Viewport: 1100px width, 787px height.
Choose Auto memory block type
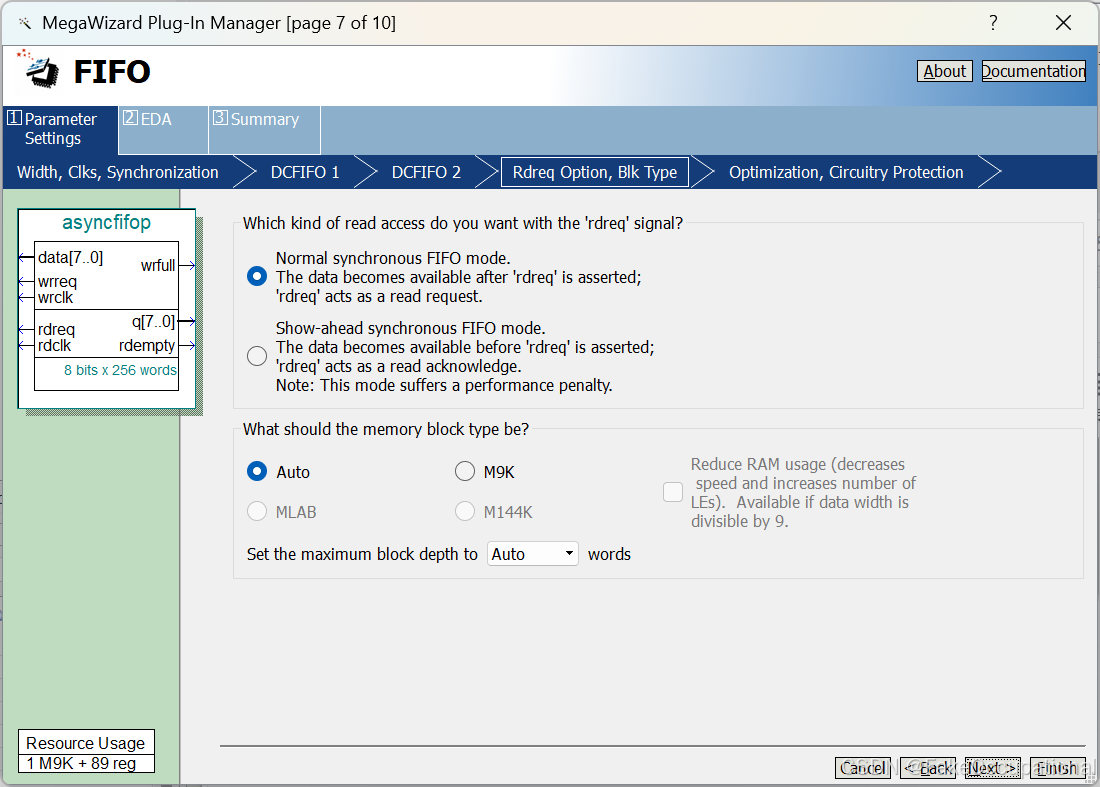[x=257, y=471]
